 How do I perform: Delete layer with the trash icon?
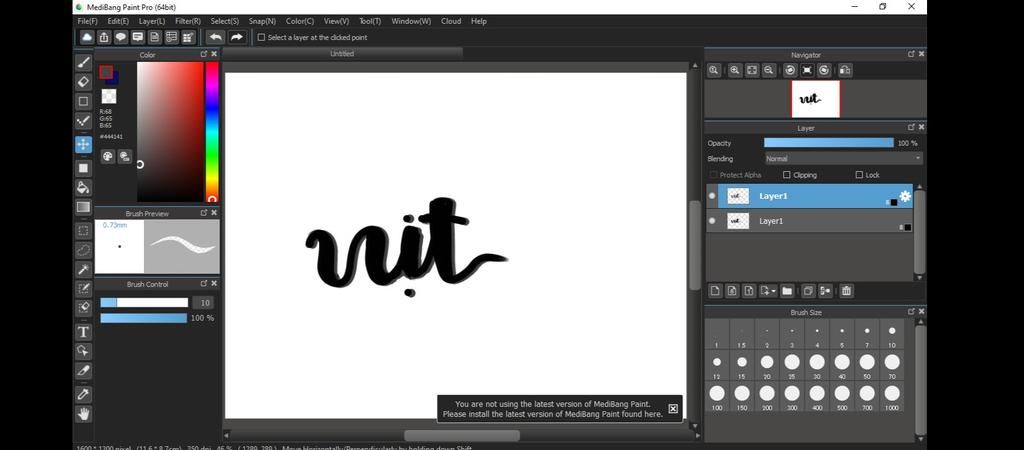pos(846,291)
